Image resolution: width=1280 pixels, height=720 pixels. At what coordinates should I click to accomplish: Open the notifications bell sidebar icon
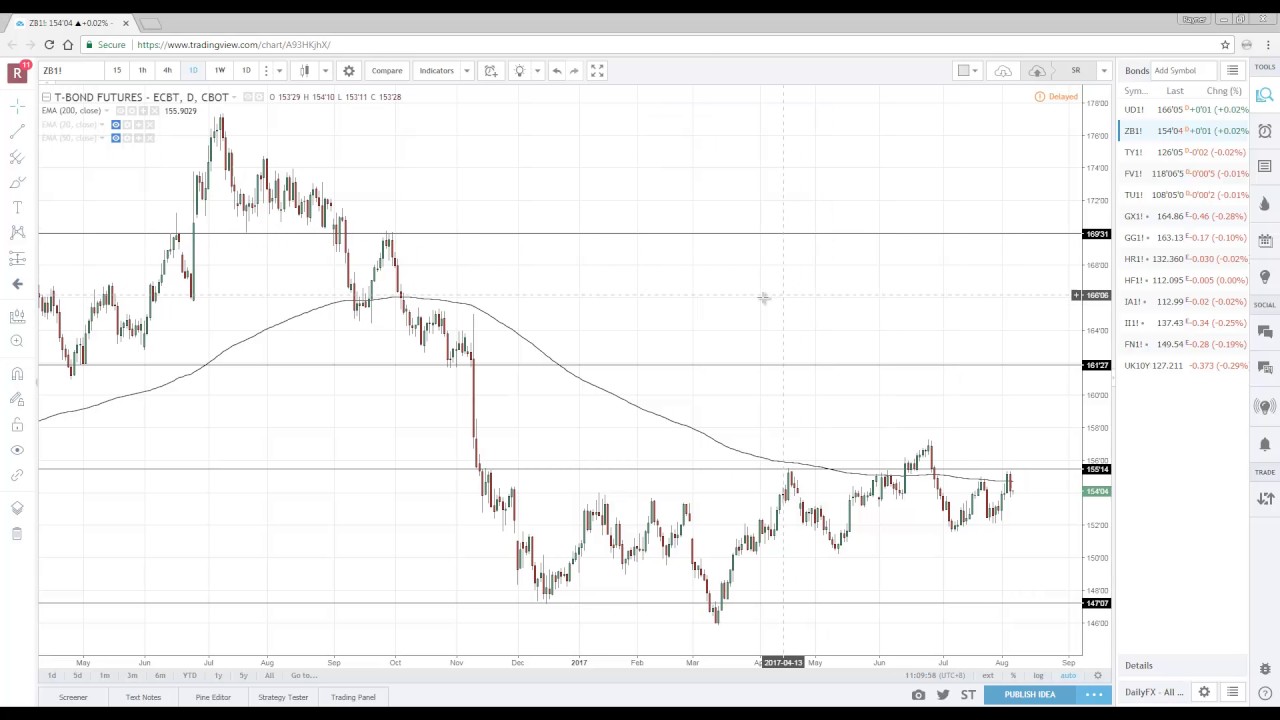pyautogui.click(x=1265, y=444)
